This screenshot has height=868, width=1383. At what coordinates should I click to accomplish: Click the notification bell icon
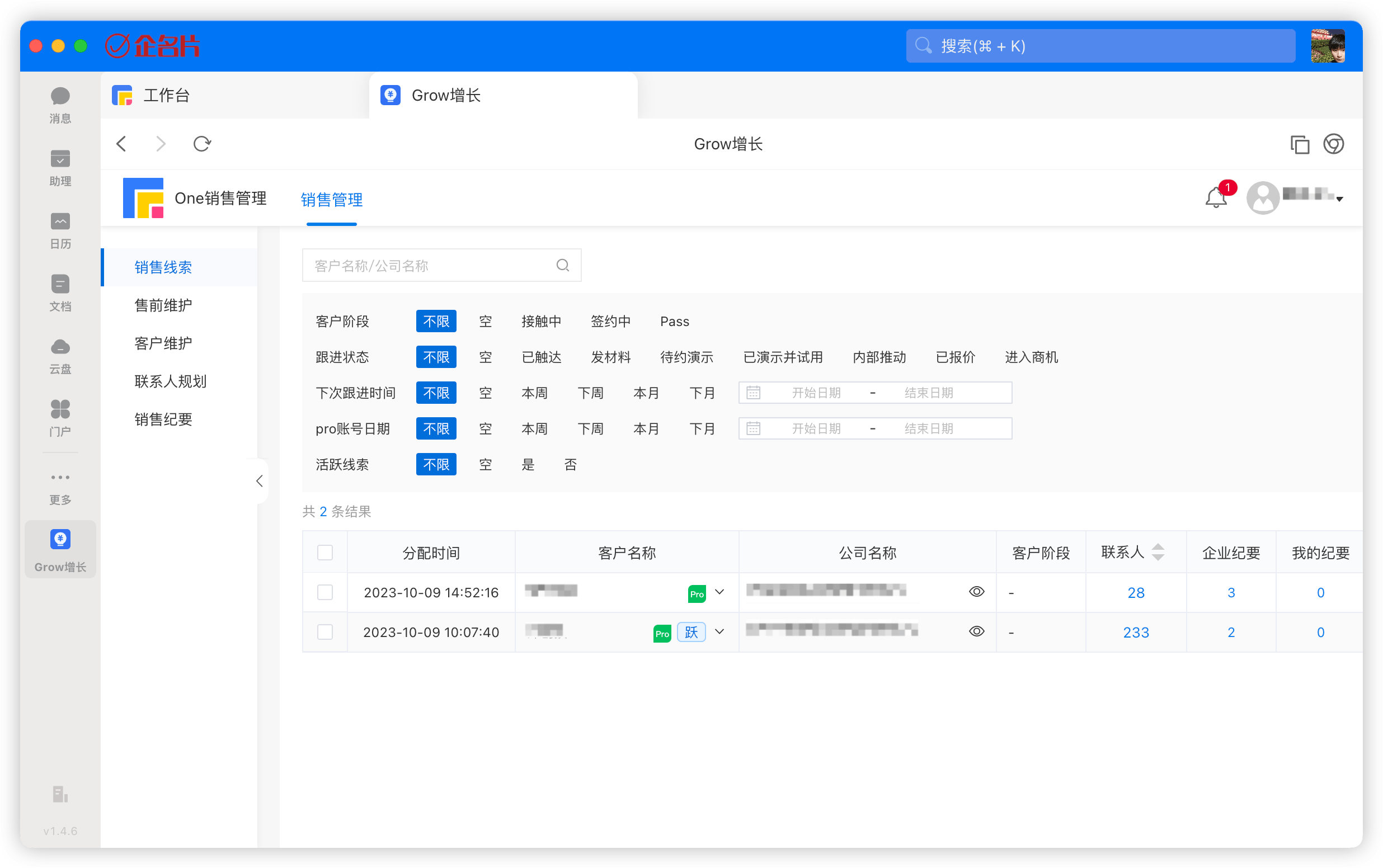pyautogui.click(x=1215, y=198)
